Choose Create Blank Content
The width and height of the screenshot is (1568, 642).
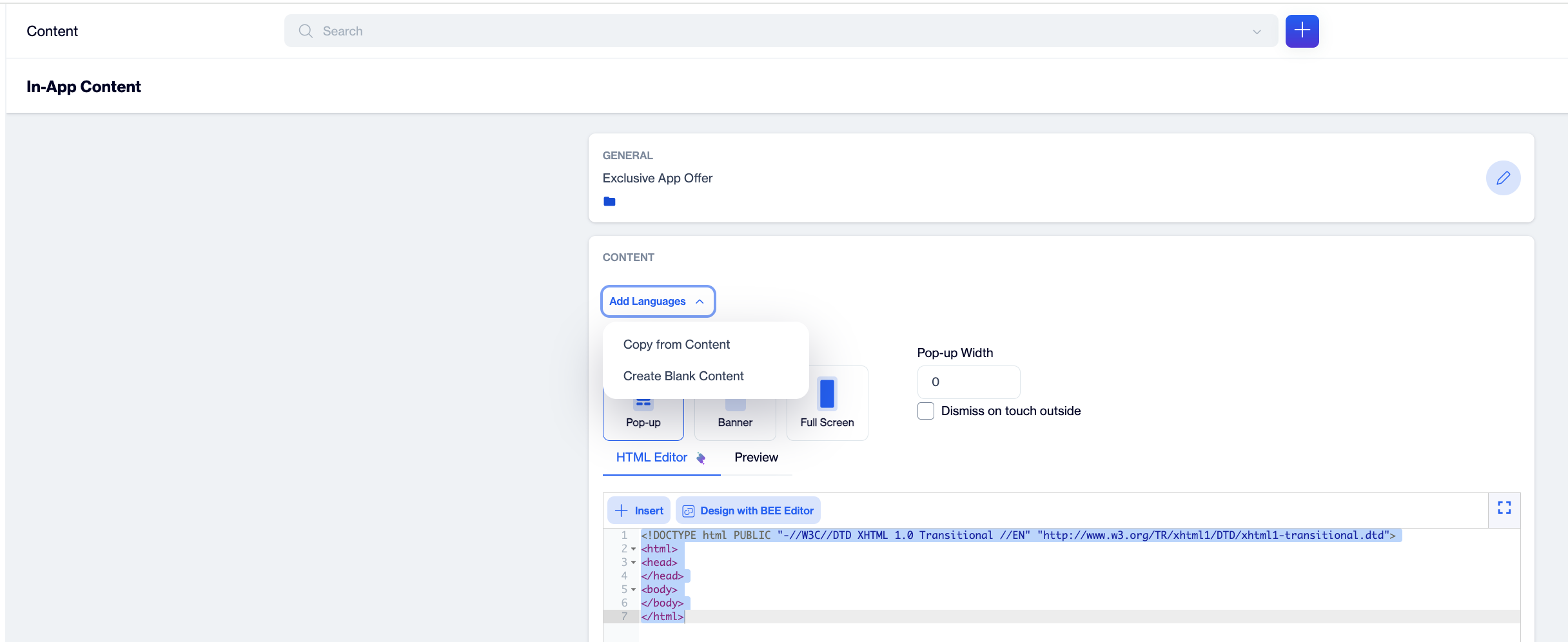click(683, 376)
